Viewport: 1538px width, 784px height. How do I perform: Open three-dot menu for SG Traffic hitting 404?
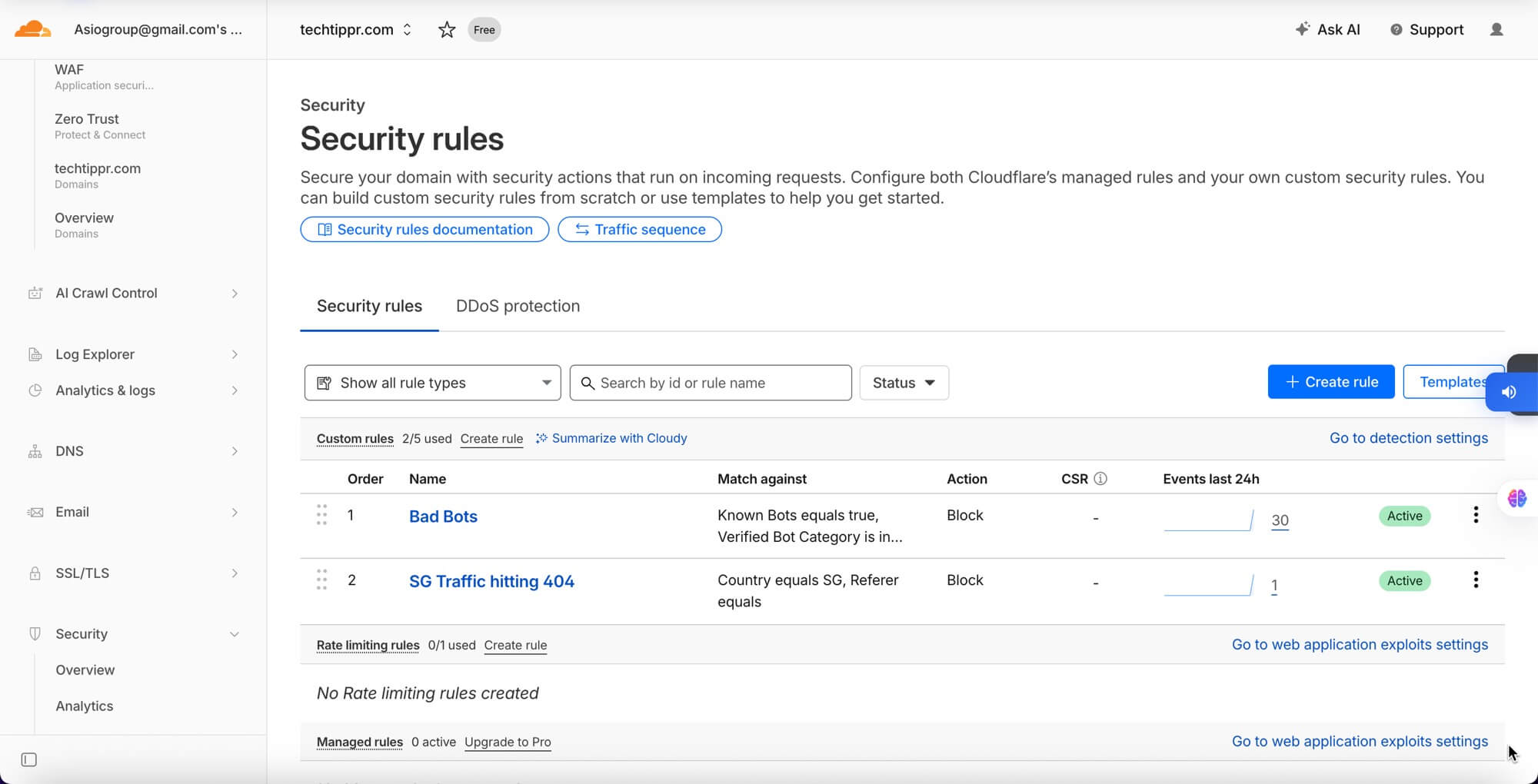(1476, 580)
